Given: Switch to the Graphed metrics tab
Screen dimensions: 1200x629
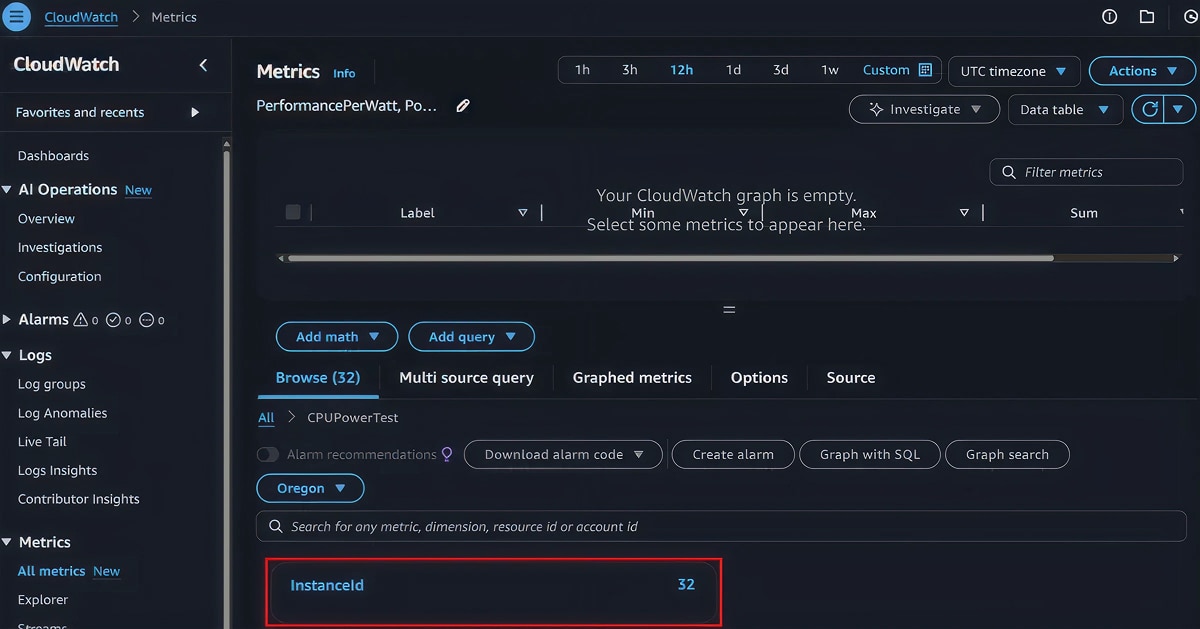Looking at the screenshot, I should [x=632, y=378].
